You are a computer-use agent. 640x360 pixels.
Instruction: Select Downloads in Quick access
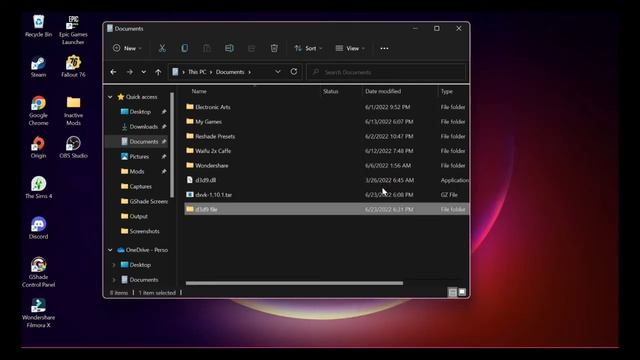click(x=143, y=127)
